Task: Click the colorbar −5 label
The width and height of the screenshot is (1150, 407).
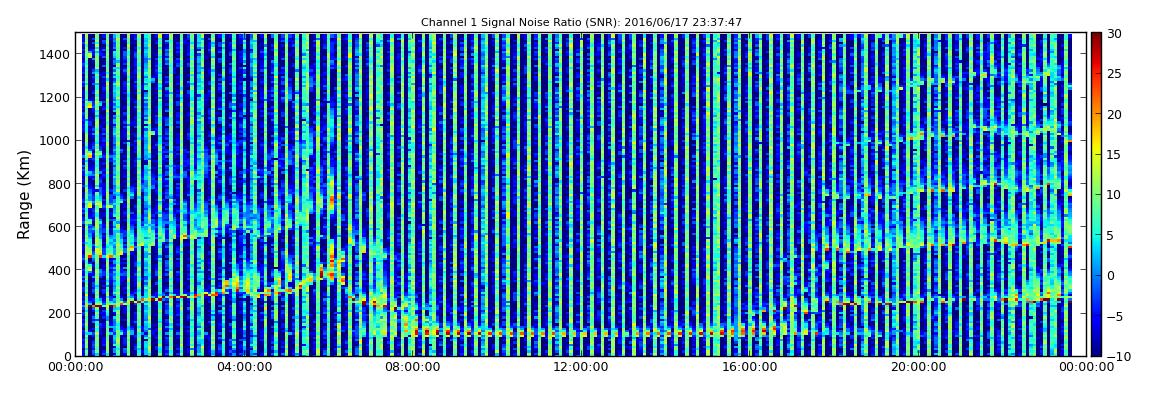Action: pos(1115,316)
